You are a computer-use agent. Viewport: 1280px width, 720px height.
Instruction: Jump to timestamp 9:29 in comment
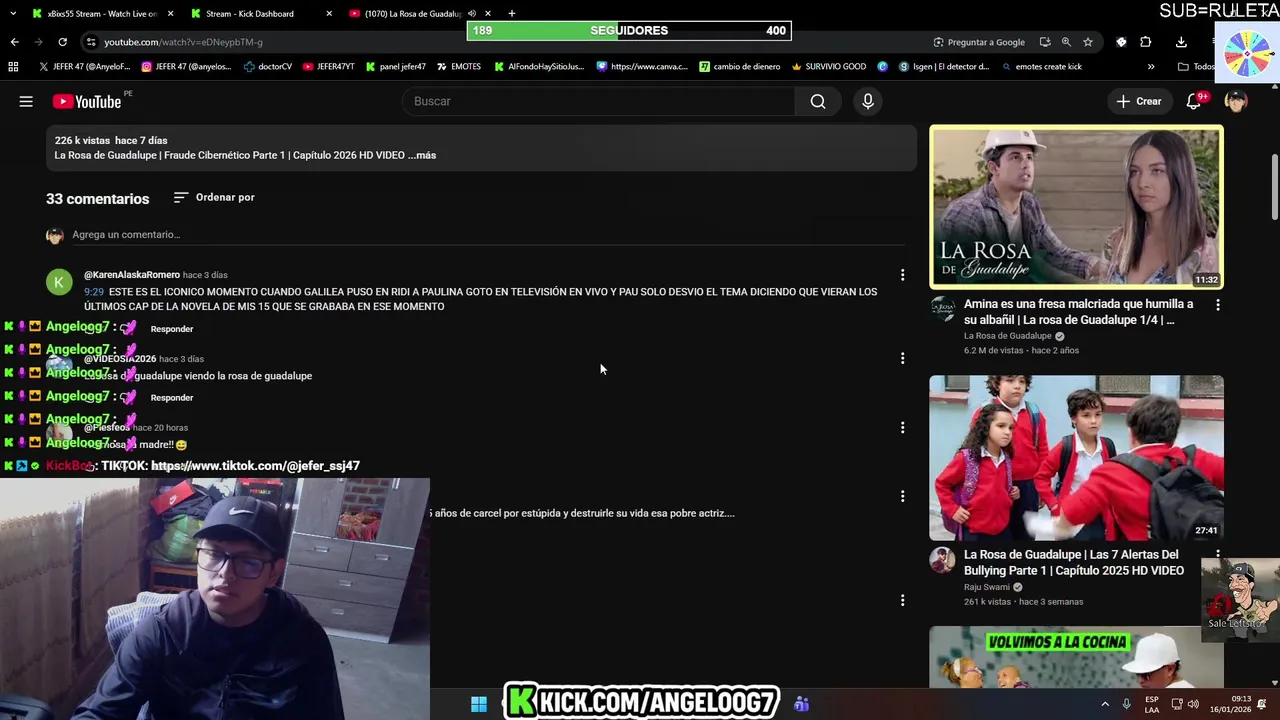pos(94,292)
